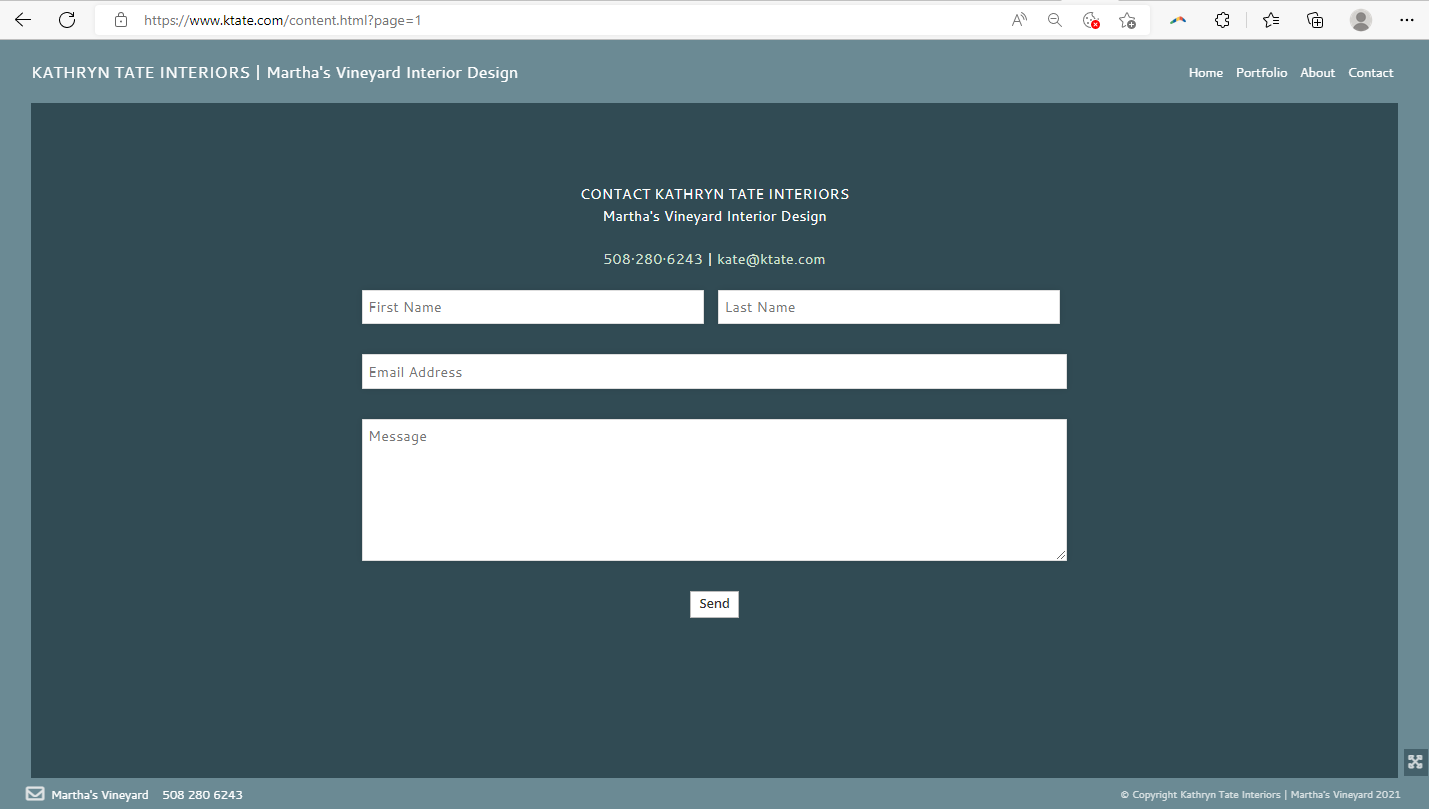Focus the Email Address field
Viewport: 1429px width, 809px height.
pyautogui.click(x=714, y=372)
